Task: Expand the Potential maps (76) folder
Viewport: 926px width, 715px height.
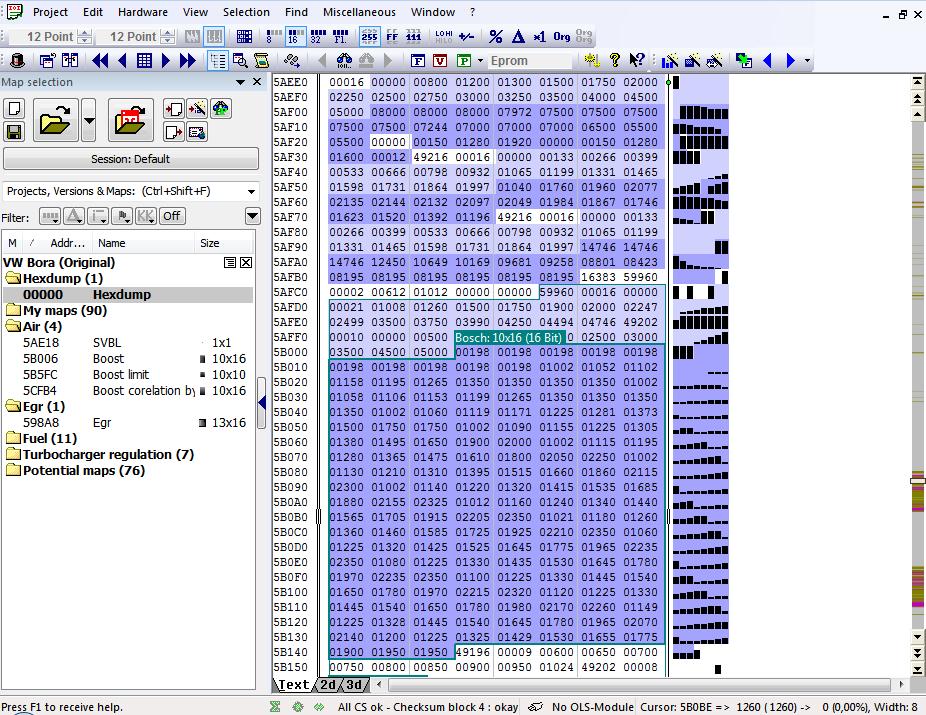Action: tap(13, 470)
